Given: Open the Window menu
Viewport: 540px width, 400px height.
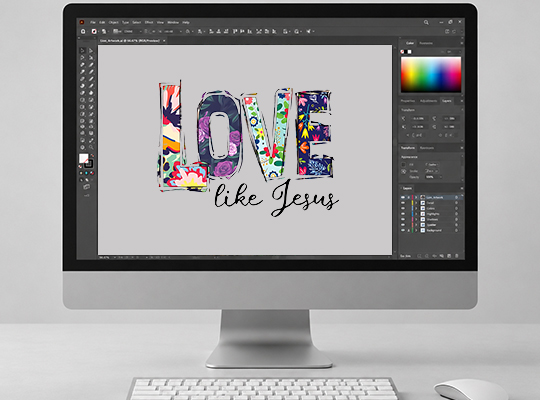Looking at the screenshot, I should point(173,22).
